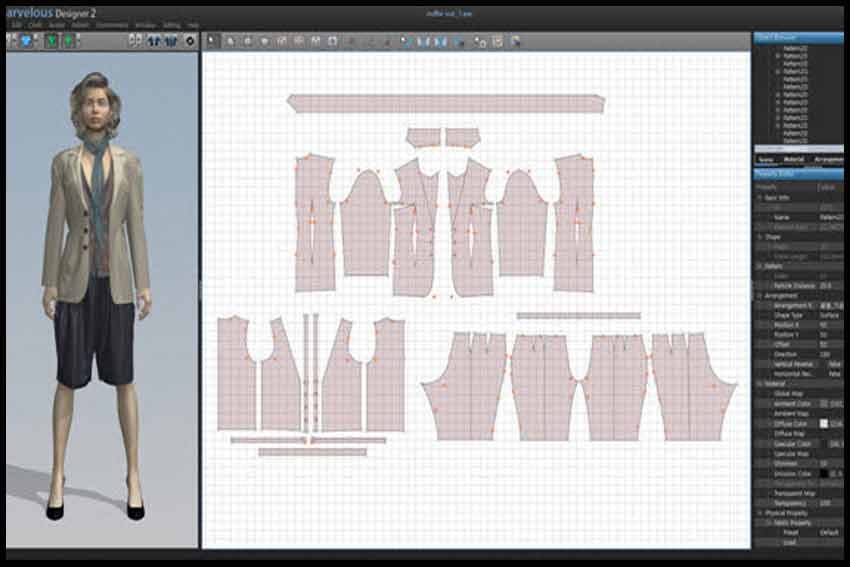Click the last icon in the 2D pattern toolbar
The height and width of the screenshot is (567, 850).
(x=515, y=41)
